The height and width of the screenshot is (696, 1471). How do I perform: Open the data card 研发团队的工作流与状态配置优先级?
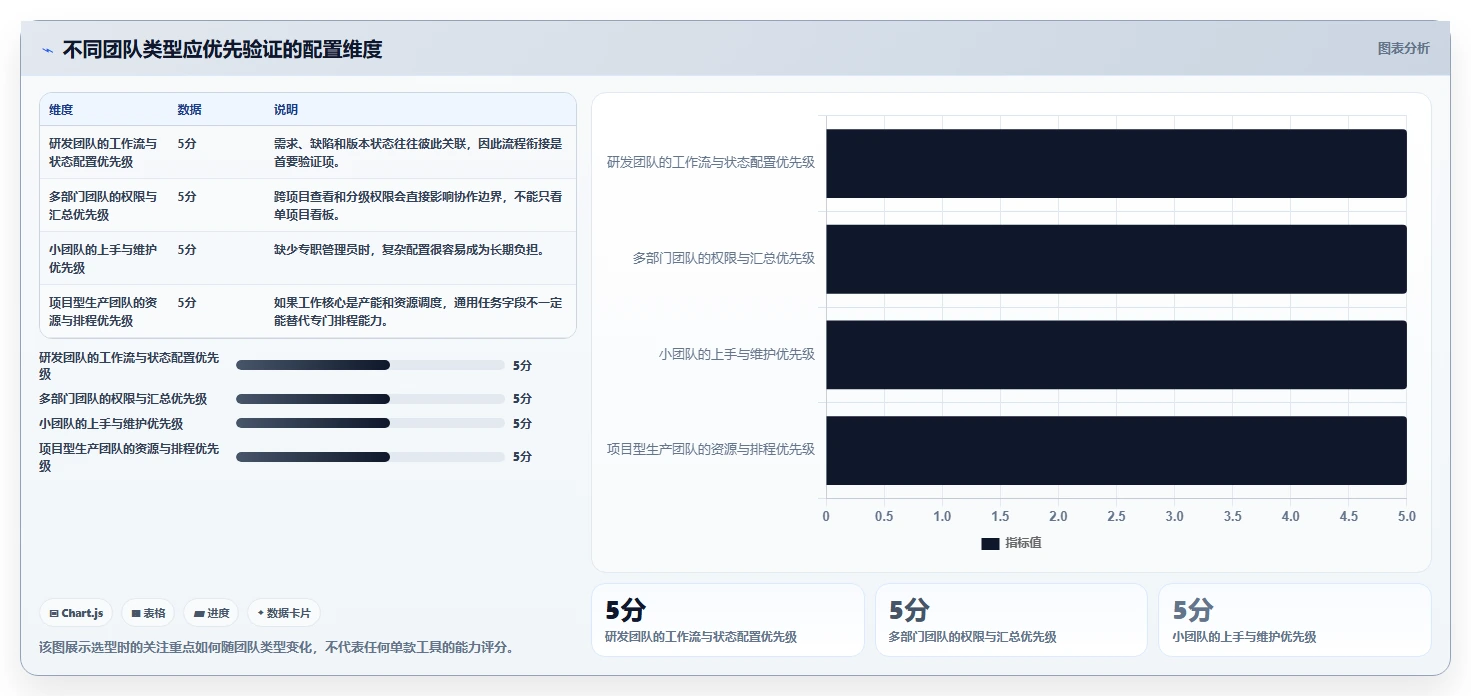[728, 620]
